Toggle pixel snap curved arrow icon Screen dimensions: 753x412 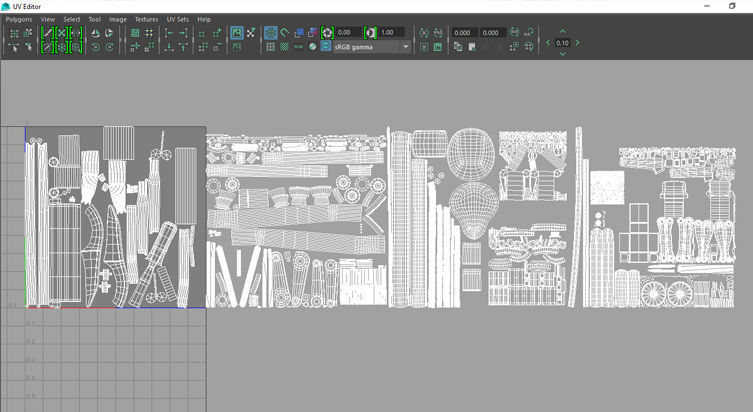point(285,33)
